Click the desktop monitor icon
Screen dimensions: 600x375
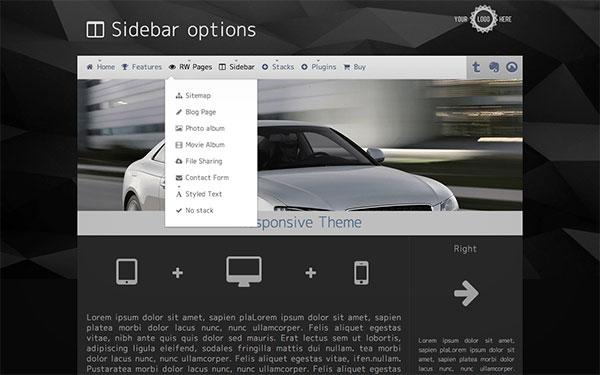click(x=244, y=271)
